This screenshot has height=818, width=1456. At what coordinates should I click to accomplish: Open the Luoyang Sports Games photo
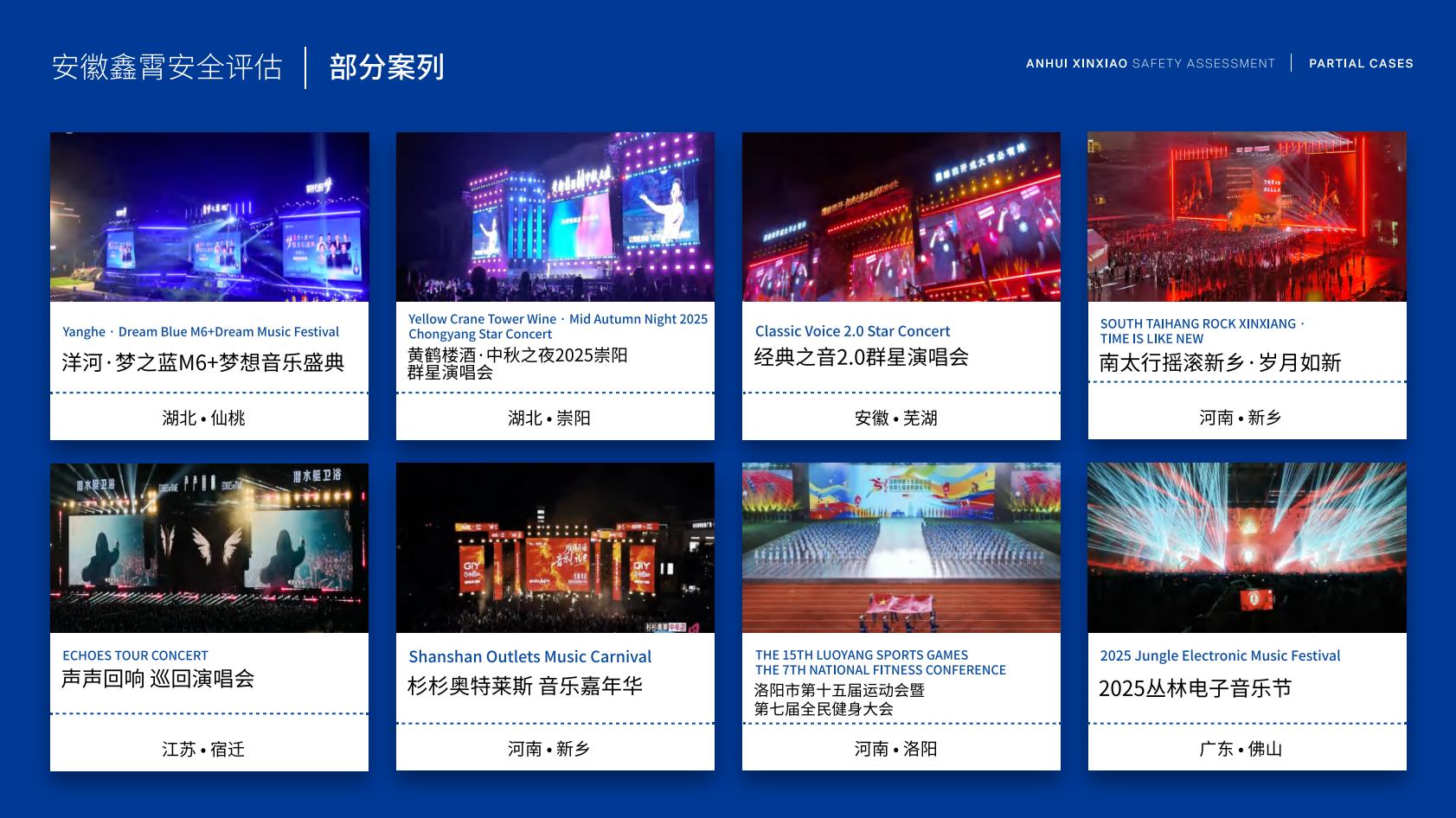901,548
